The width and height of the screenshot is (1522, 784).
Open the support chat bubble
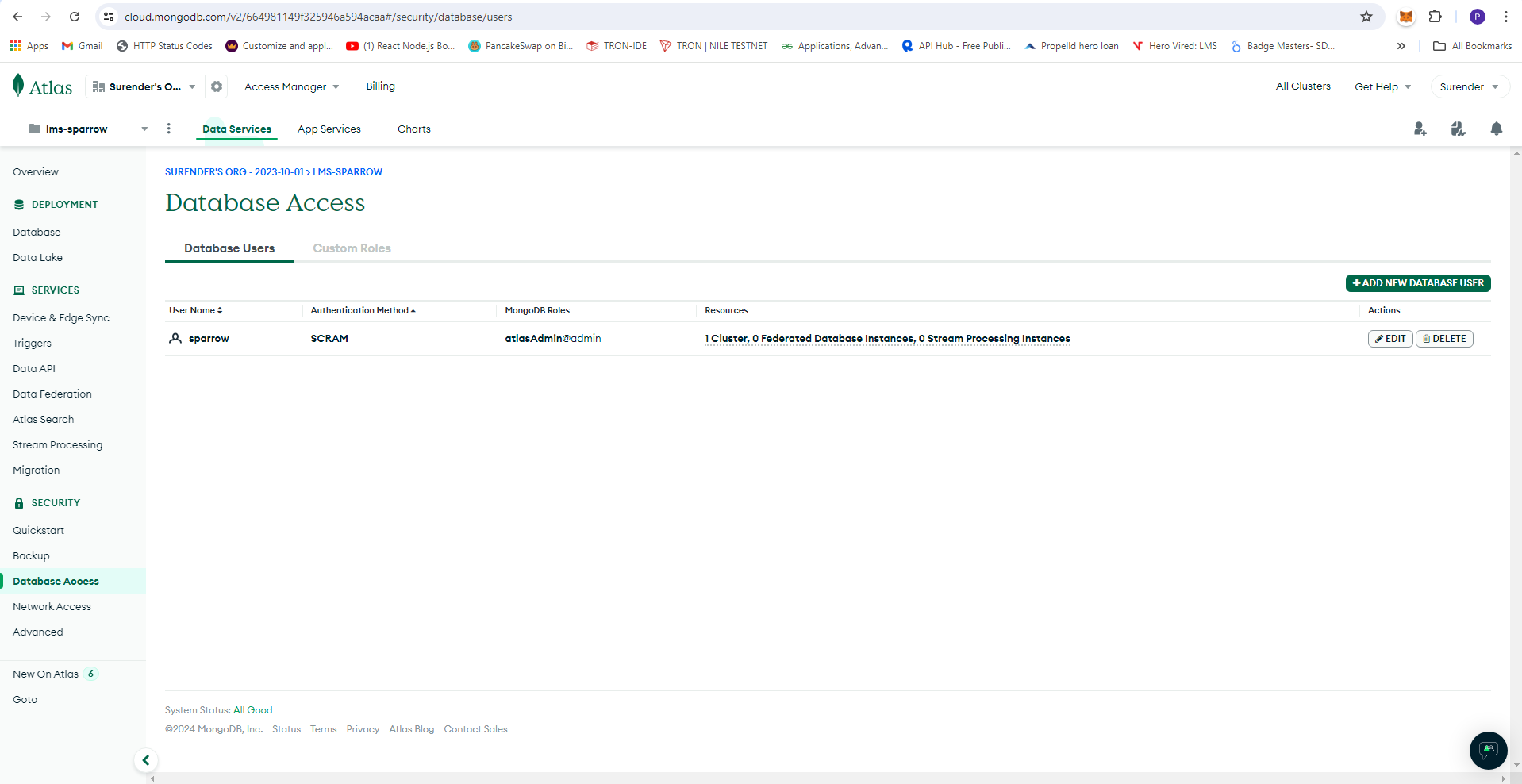point(1489,750)
